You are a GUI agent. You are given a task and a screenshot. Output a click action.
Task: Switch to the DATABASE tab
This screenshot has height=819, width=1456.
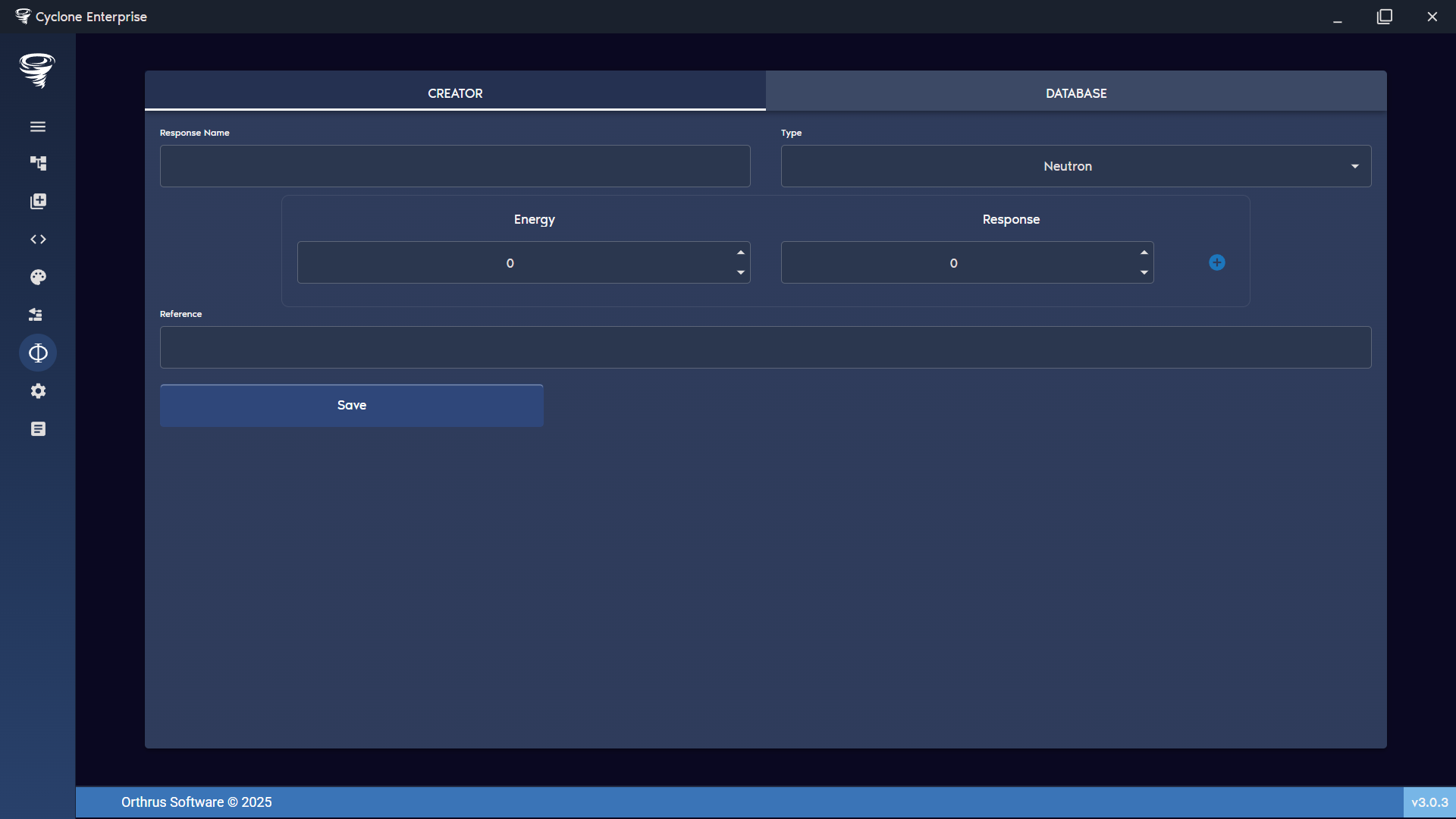click(x=1075, y=93)
